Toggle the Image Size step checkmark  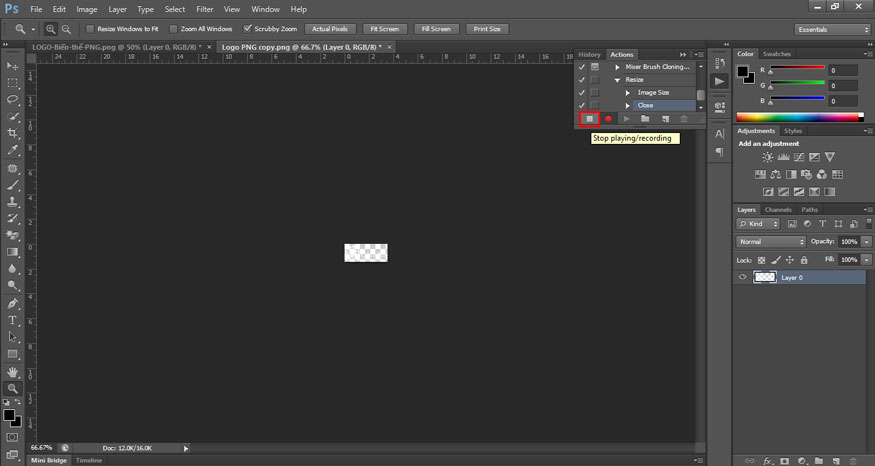[x=582, y=93]
